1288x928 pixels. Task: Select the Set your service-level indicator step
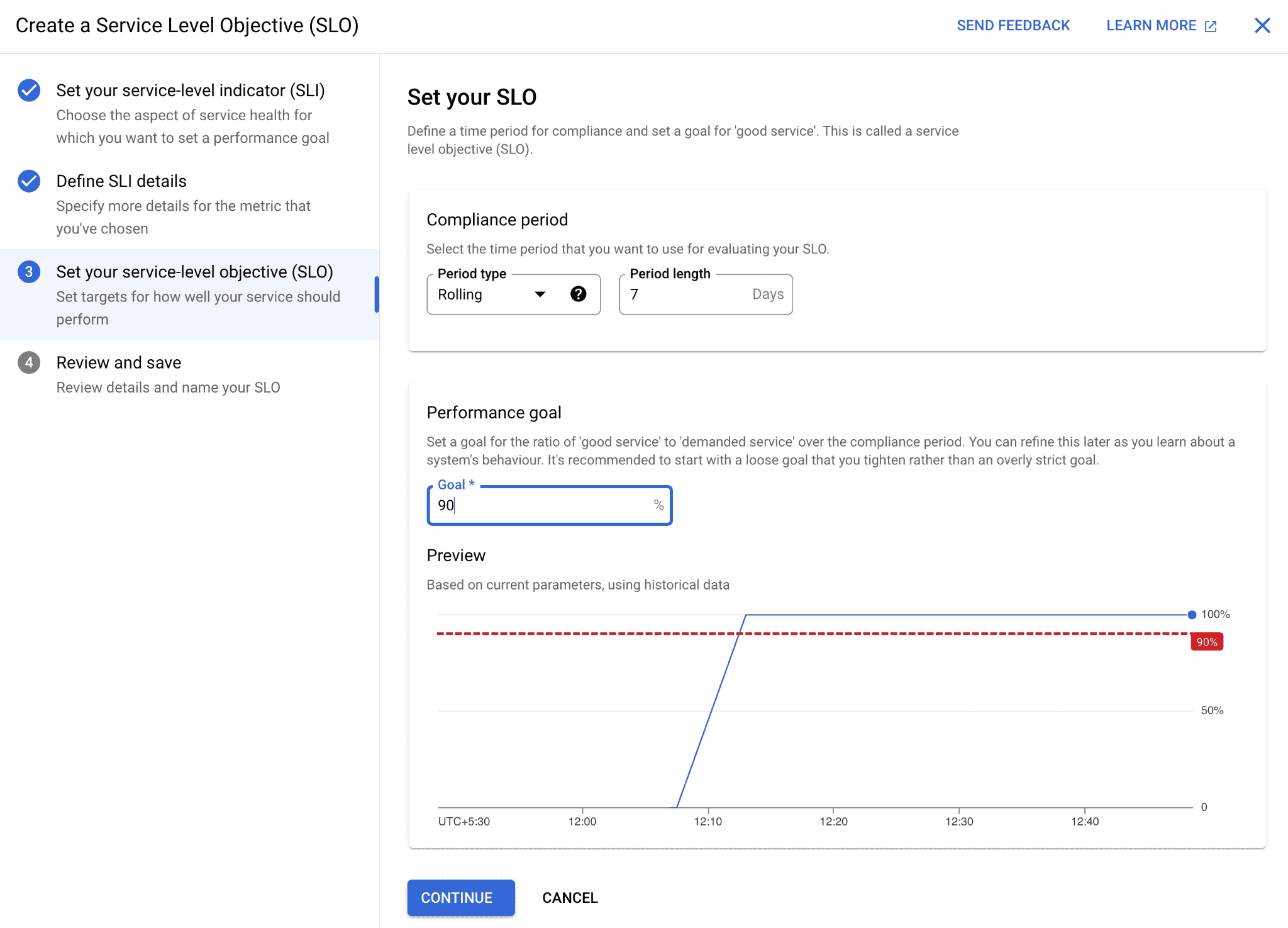click(191, 90)
